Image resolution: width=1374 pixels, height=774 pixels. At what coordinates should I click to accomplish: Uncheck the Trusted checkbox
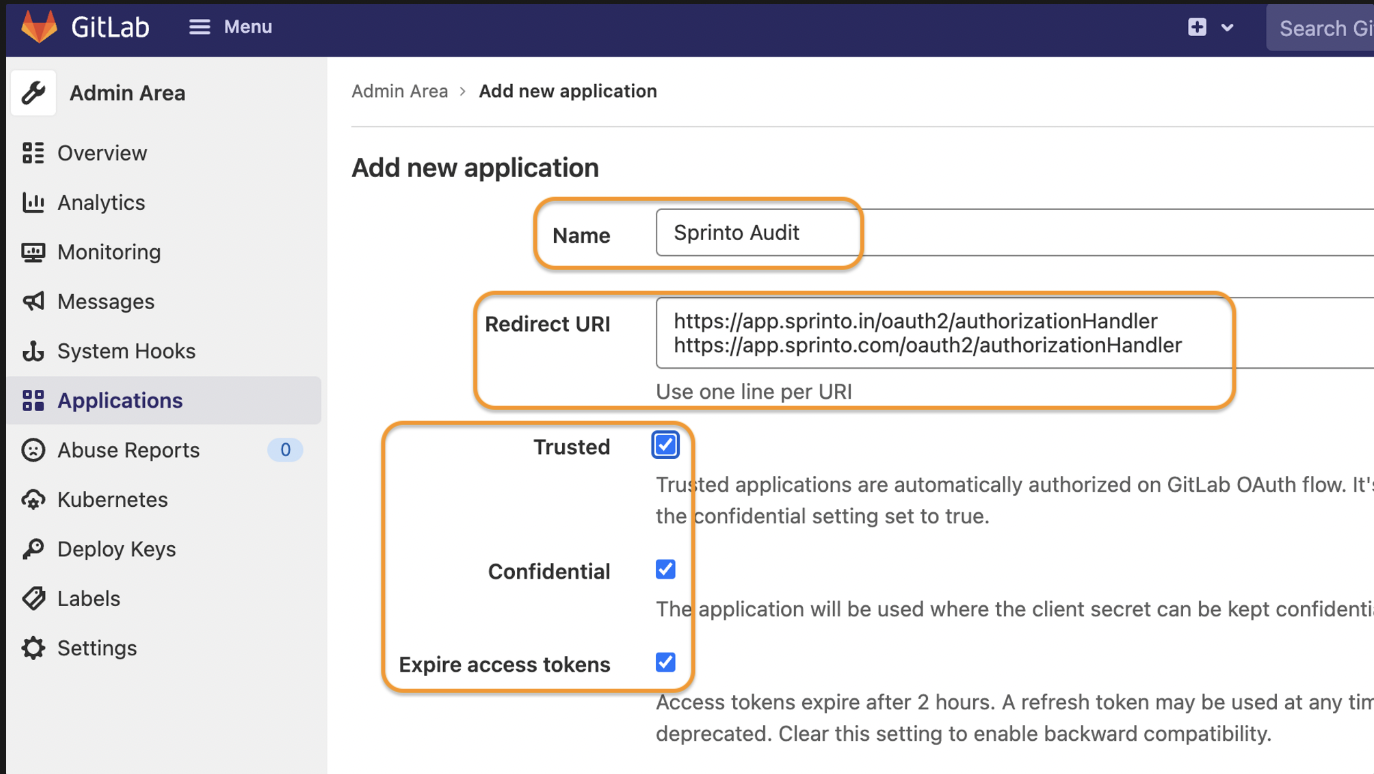[665, 445]
